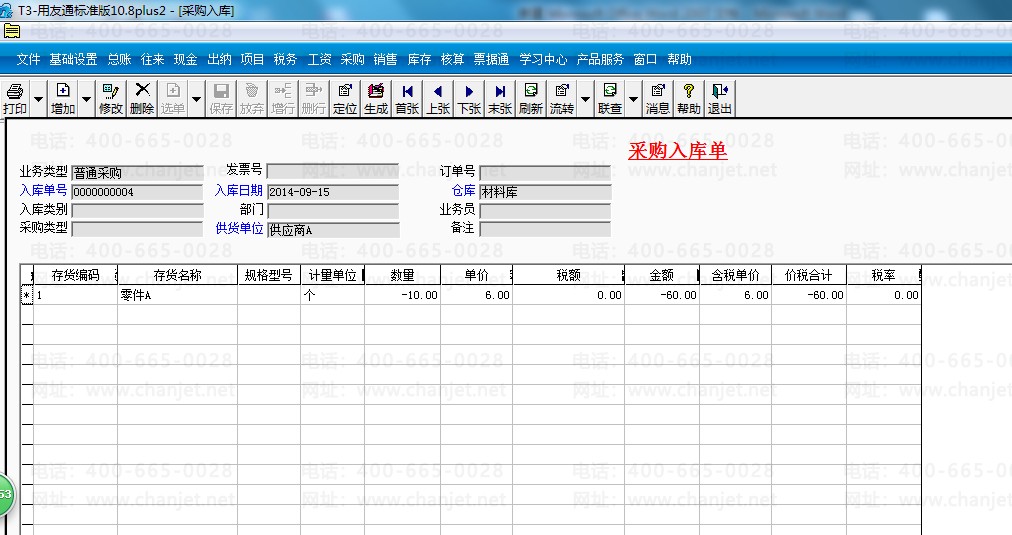
Task: Expand the arrow next to 增加
Action: click(x=86, y=99)
